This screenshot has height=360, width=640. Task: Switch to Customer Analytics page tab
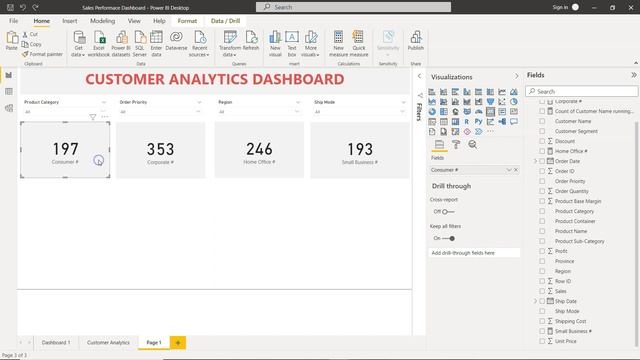[108, 342]
